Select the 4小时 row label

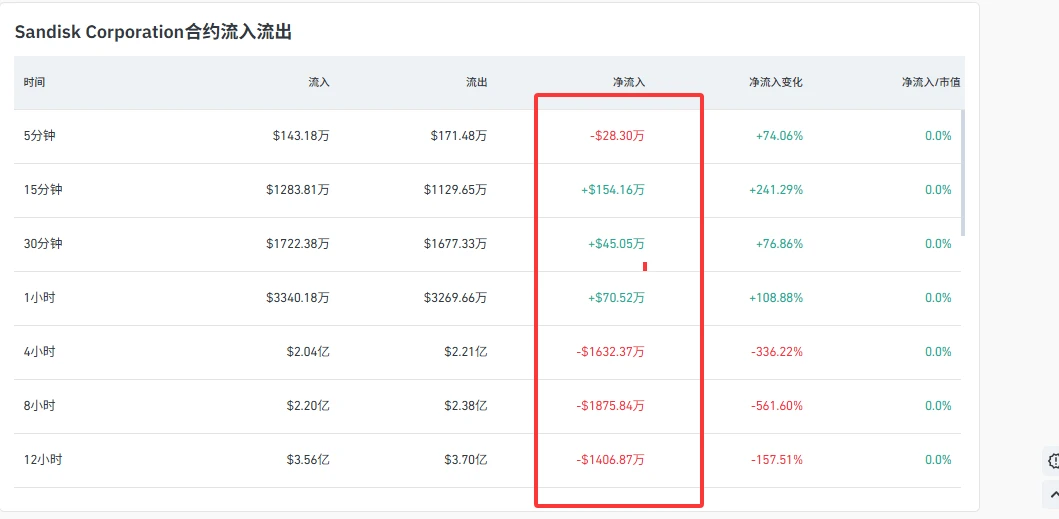[x=39, y=352]
